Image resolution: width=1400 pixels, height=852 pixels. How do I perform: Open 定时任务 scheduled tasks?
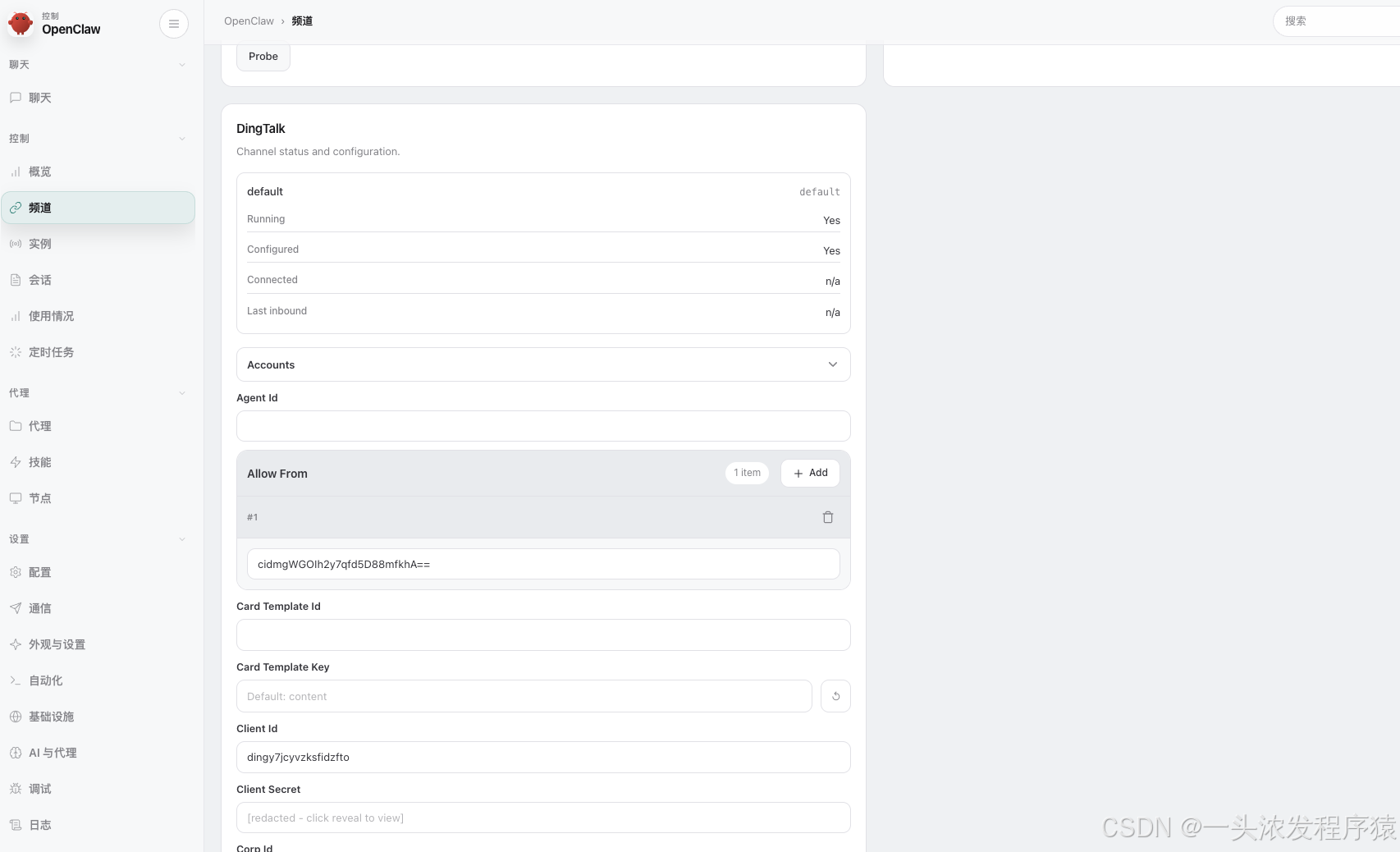(98, 352)
